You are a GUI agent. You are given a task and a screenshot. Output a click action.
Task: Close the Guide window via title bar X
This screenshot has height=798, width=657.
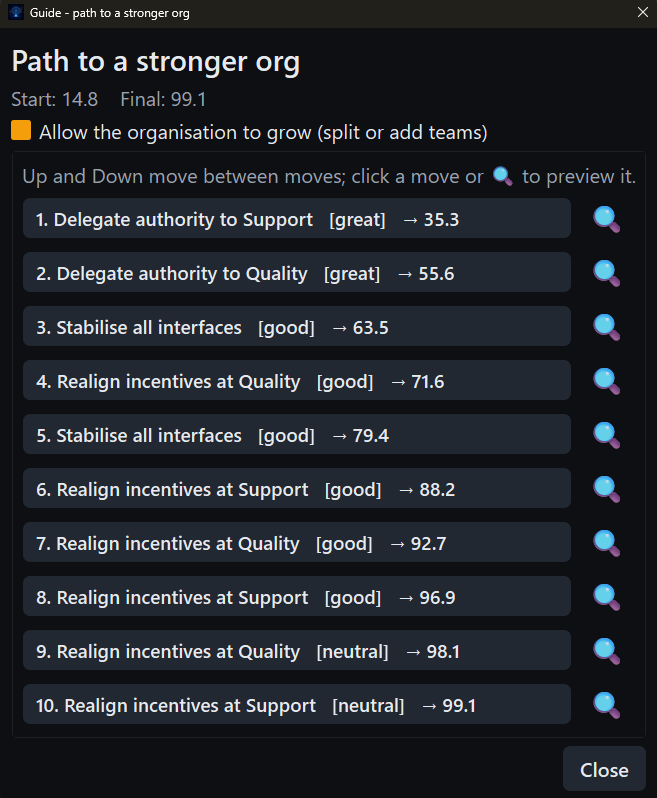pos(643,13)
